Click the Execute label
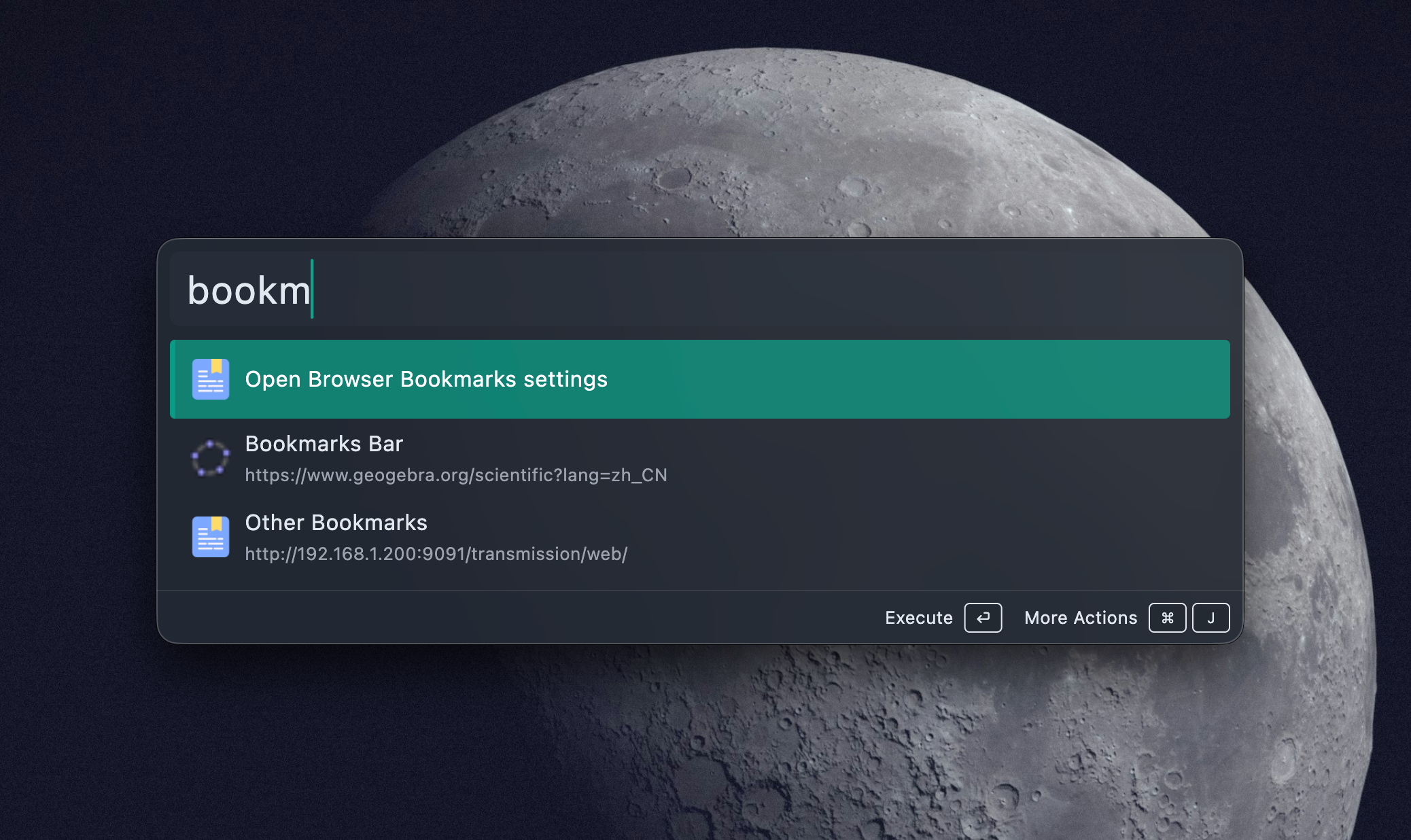Screen dimensions: 1411x840 pyautogui.click(x=919, y=618)
